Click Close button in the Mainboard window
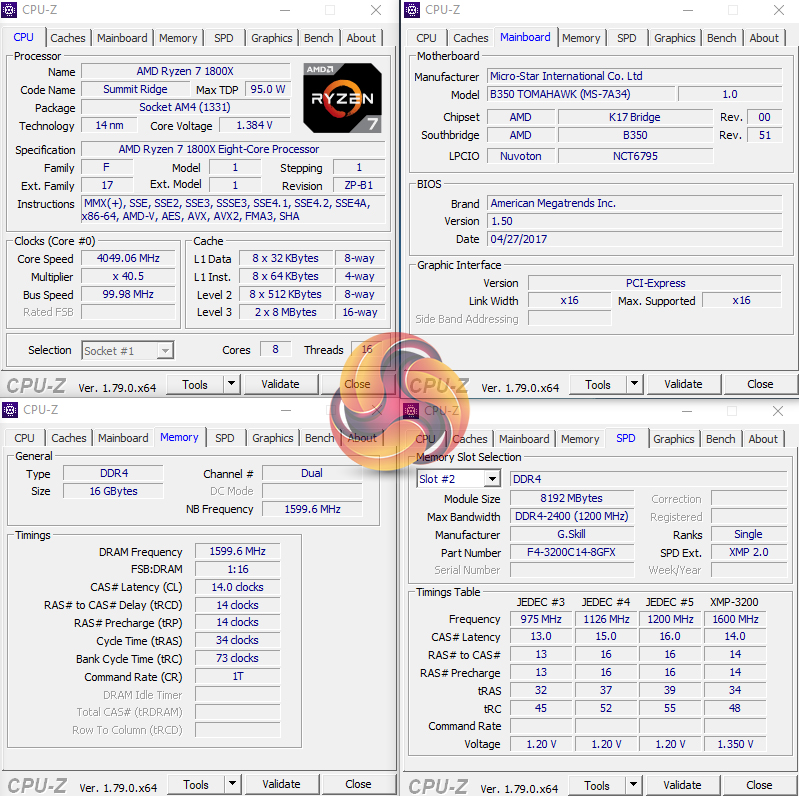799x796 pixels. (760, 384)
